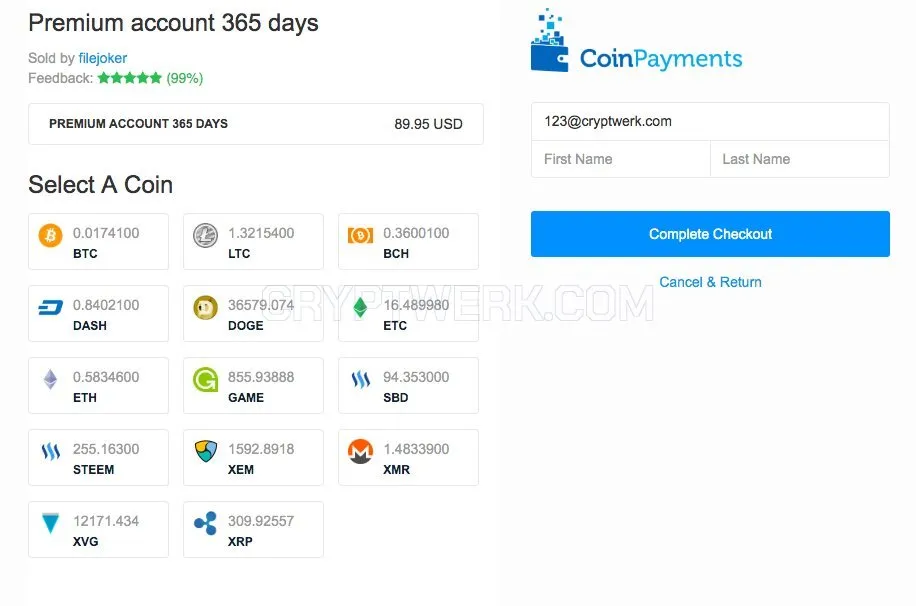Screen dimensions: 916x606
Task: Click the First Name field
Action: pos(621,159)
